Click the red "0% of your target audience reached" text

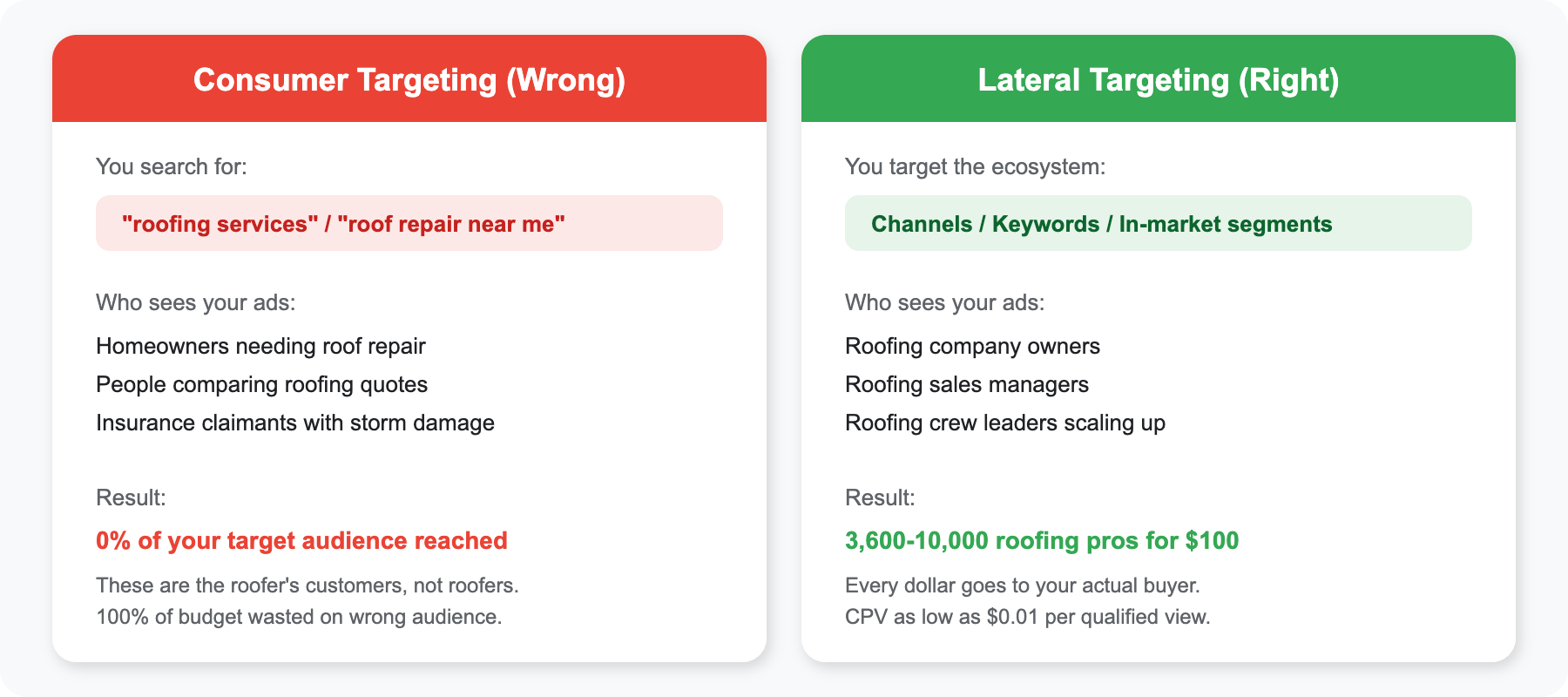(301, 540)
